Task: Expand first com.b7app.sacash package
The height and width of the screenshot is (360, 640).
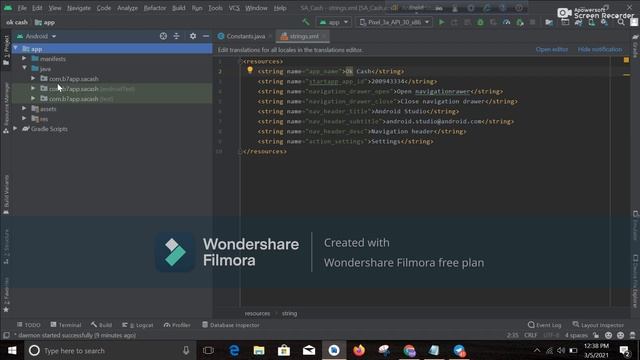Action: tap(33, 78)
